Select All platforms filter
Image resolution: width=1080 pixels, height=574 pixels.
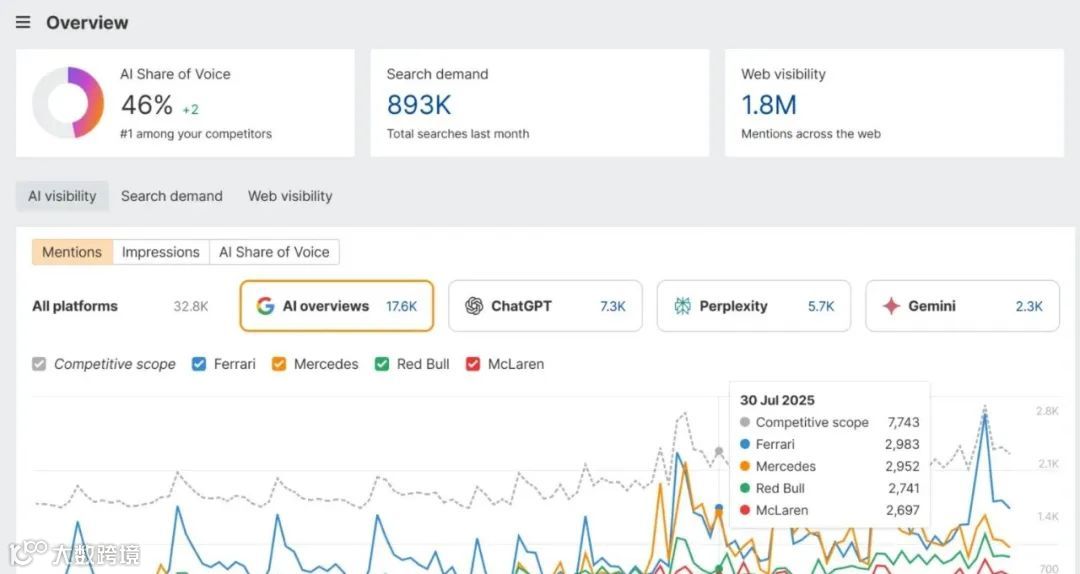[x=120, y=306]
